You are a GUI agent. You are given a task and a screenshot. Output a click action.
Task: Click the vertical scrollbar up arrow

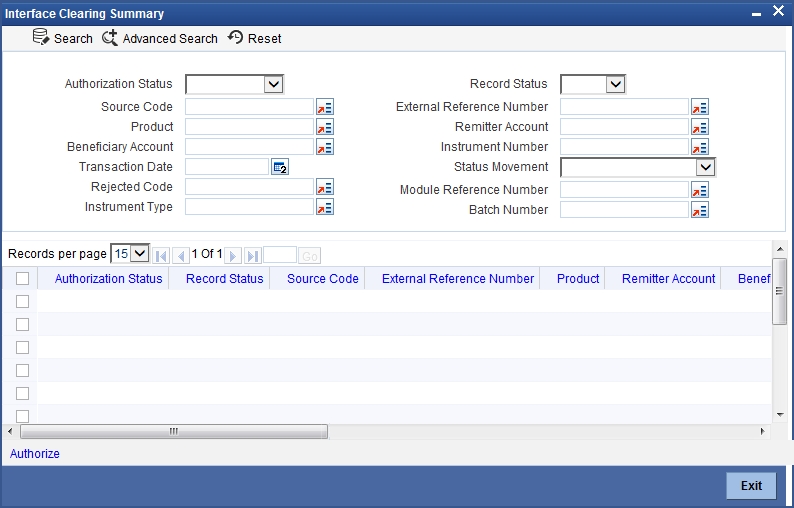(x=780, y=249)
